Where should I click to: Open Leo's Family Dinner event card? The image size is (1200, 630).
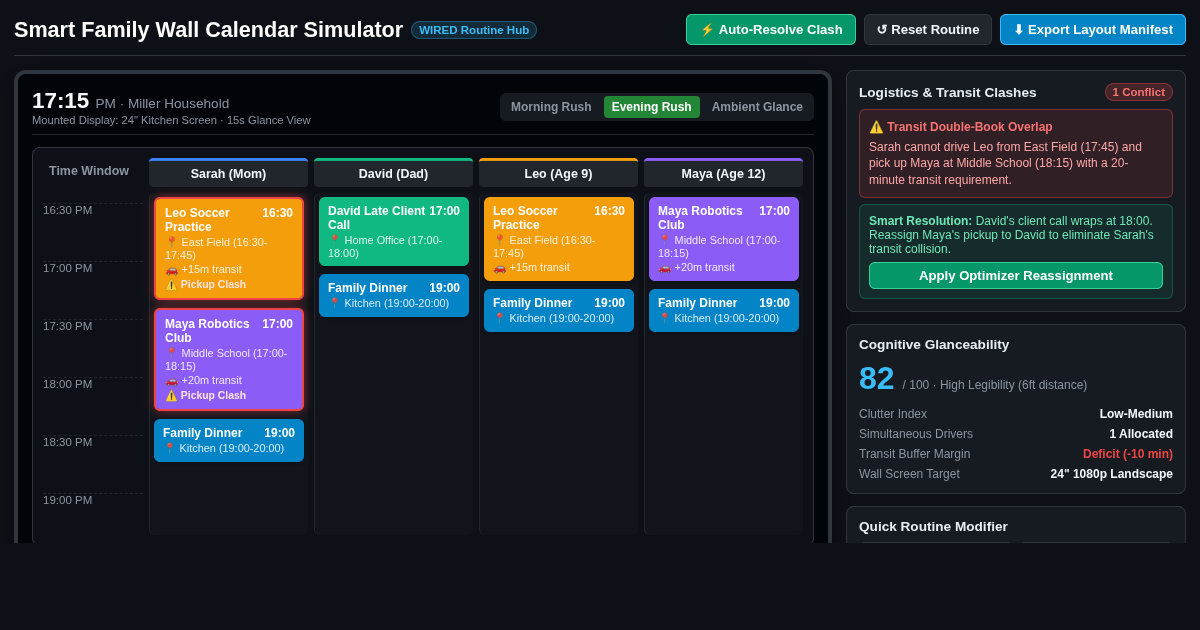pos(559,310)
